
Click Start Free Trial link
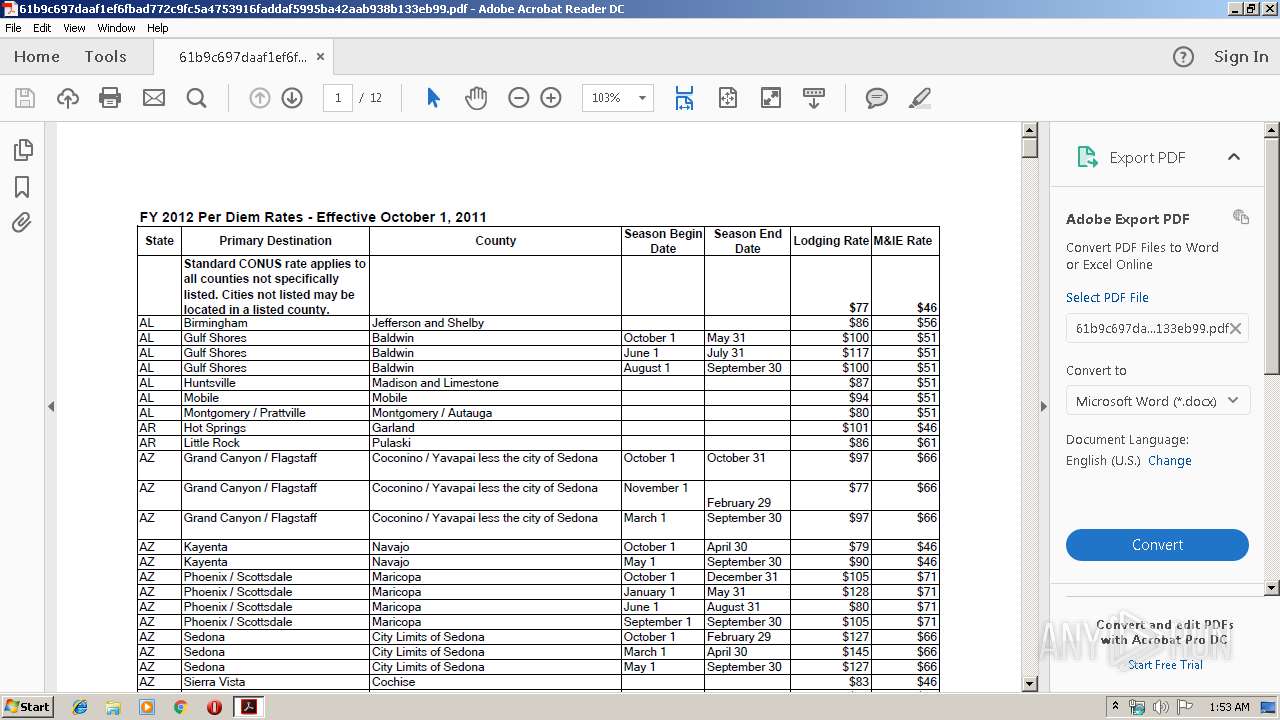point(1165,664)
